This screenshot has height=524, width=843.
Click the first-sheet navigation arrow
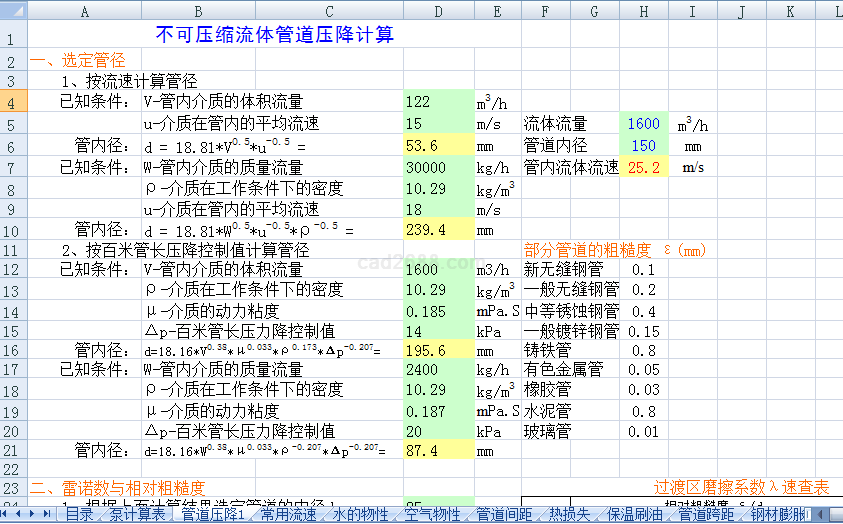click(8, 514)
